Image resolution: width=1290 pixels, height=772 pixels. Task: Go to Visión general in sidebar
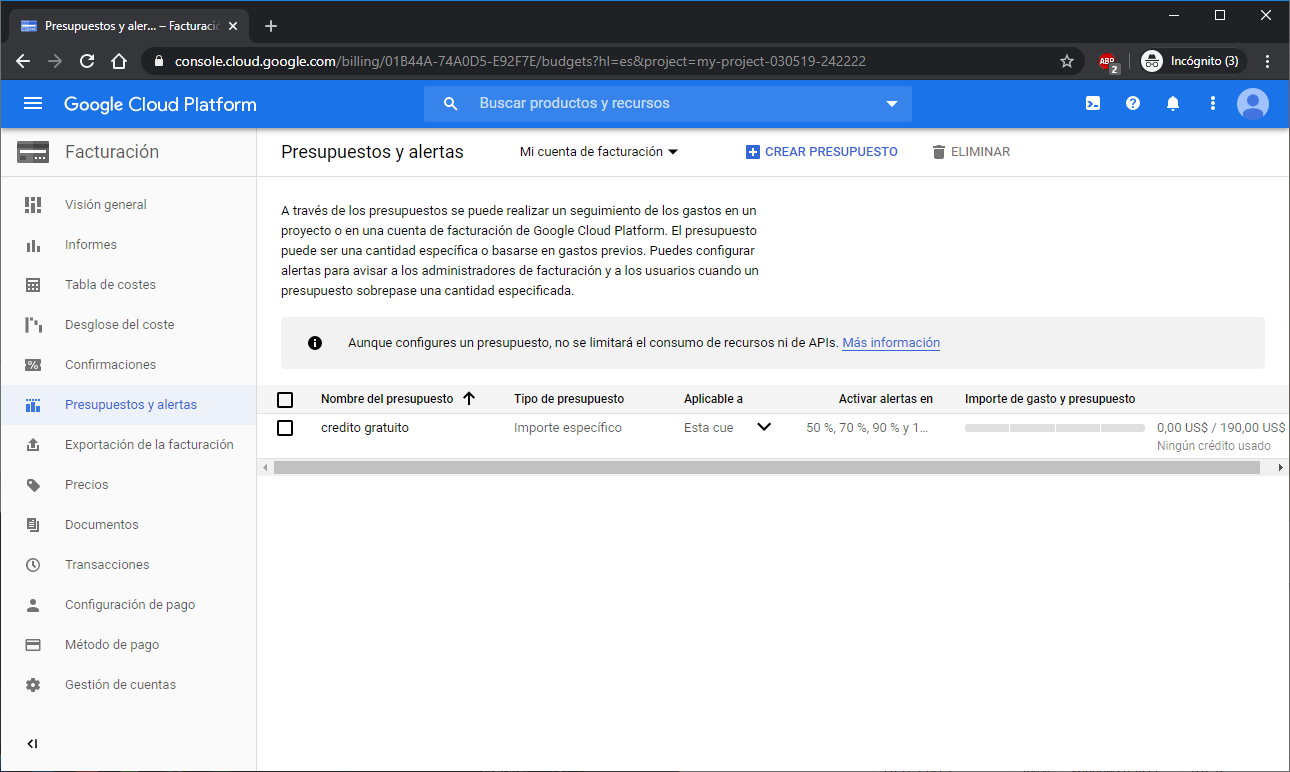pos(106,205)
